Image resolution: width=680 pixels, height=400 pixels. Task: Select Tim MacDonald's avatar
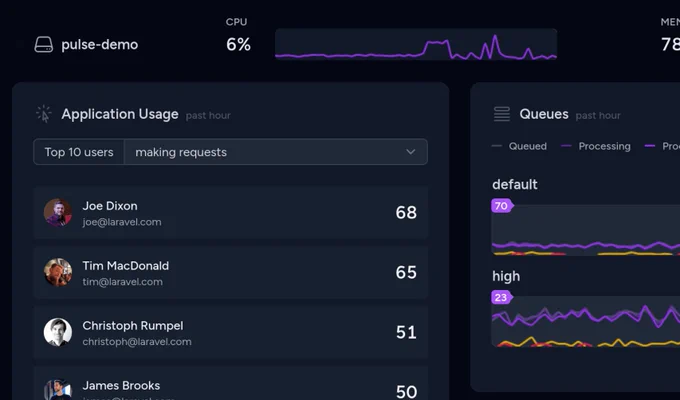pyautogui.click(x=58, y=272)
